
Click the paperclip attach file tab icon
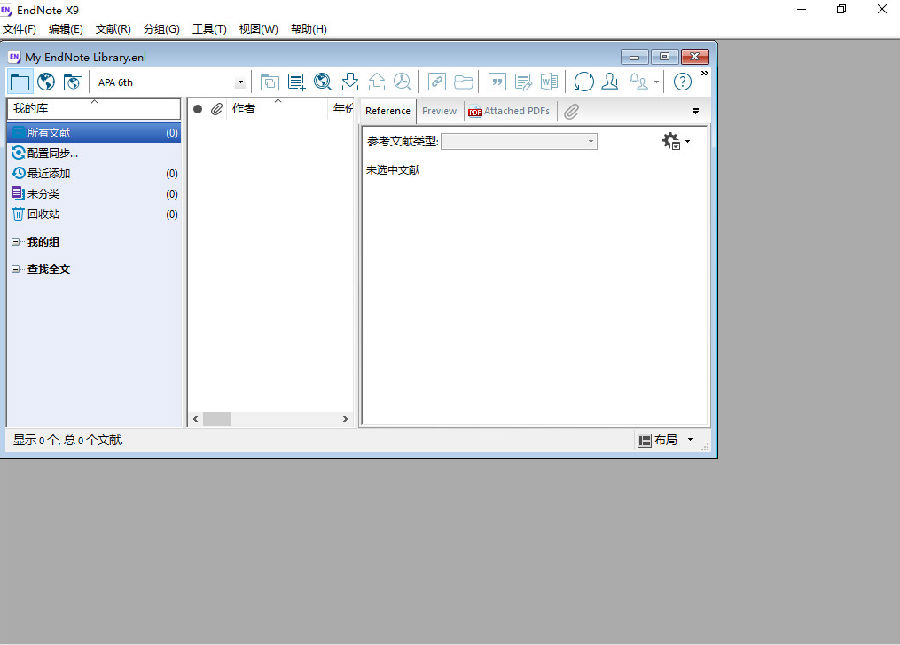point(571,111)
